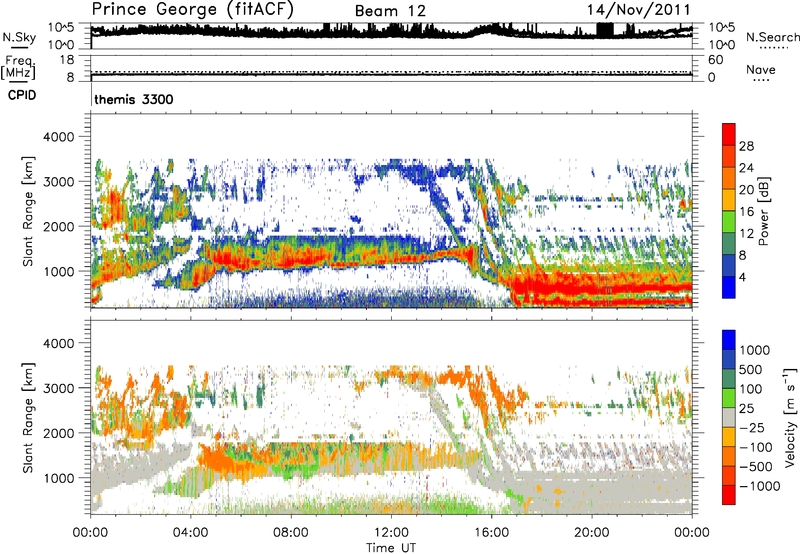Viewport: 800px width, 554px height.
Task: Click the 'Power [dB]' colorbar title
Action: coord(763,211)
